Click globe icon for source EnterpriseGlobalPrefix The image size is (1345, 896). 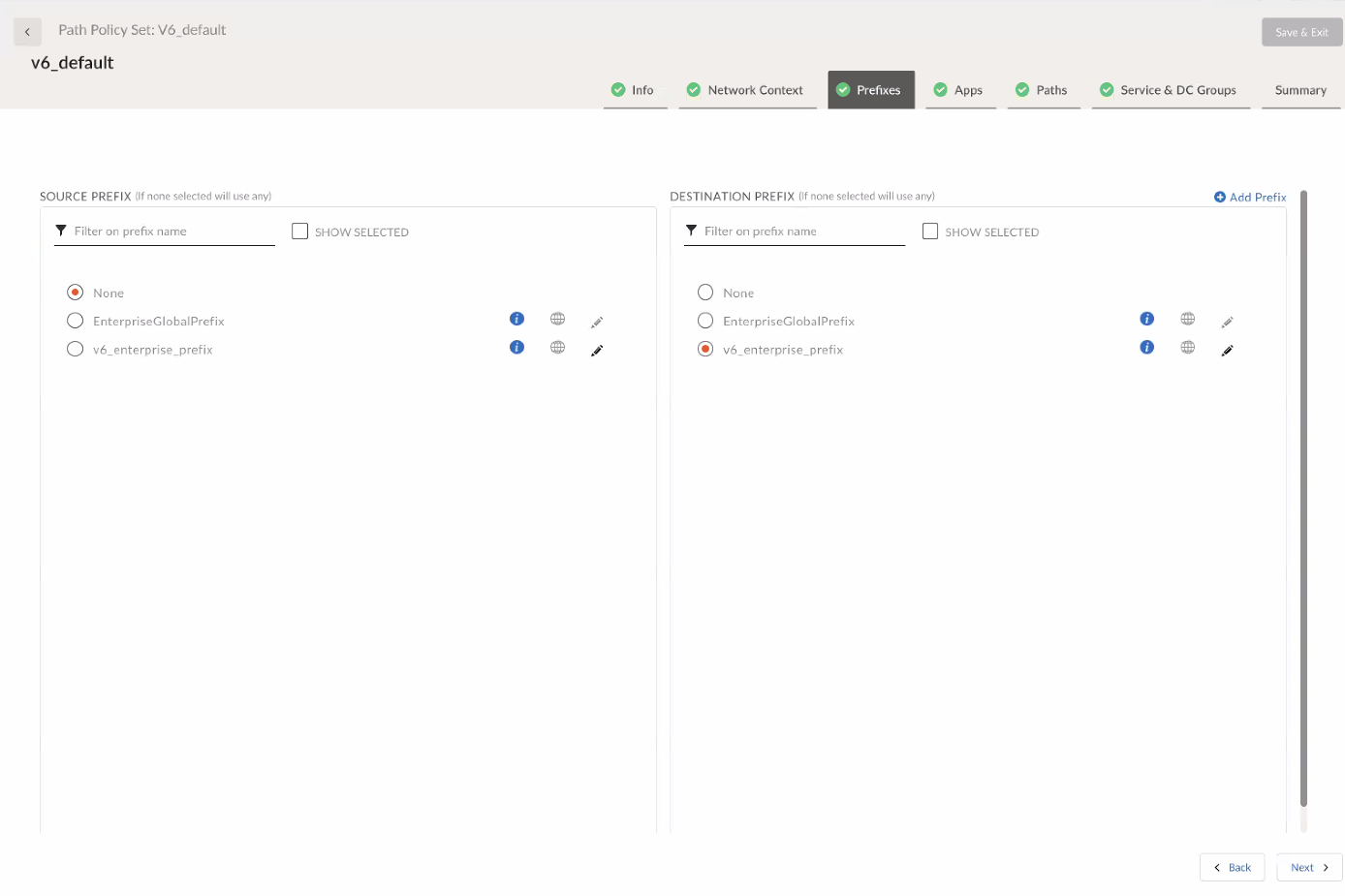point(557,319)
